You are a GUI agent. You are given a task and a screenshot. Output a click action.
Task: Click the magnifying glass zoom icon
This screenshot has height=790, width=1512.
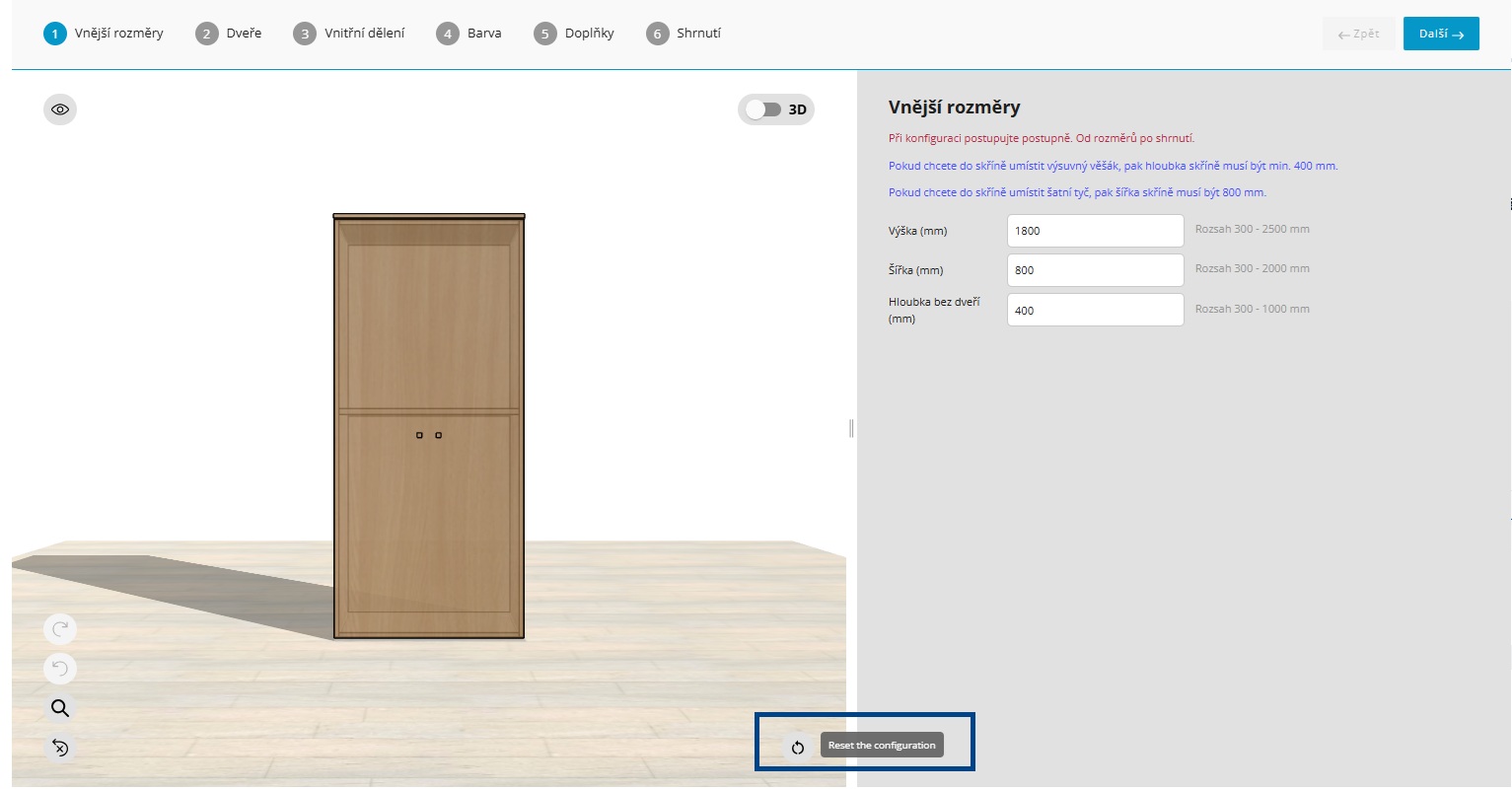(60, 708)
